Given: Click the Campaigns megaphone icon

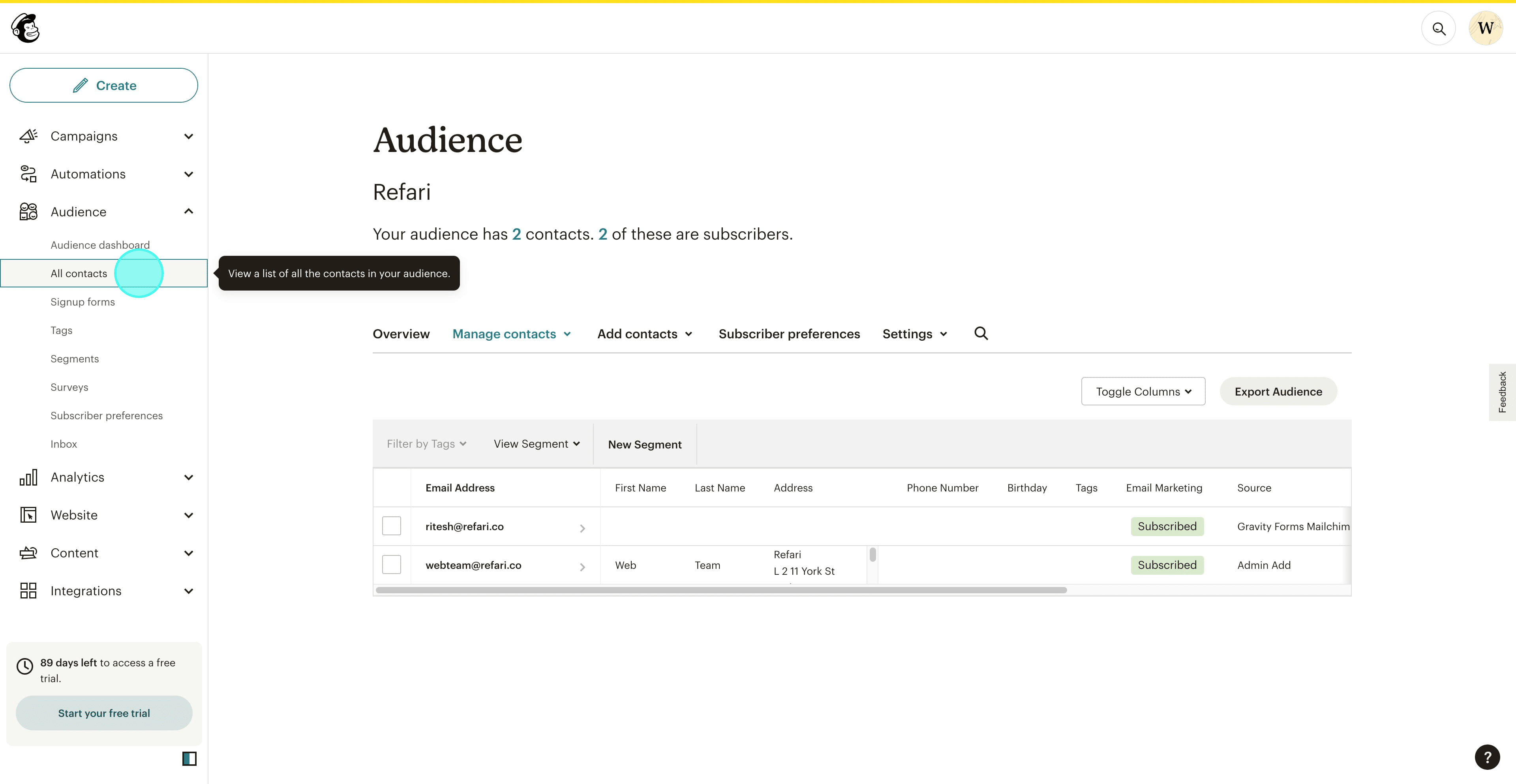Looking at the screenshot, I should point(28,136).
